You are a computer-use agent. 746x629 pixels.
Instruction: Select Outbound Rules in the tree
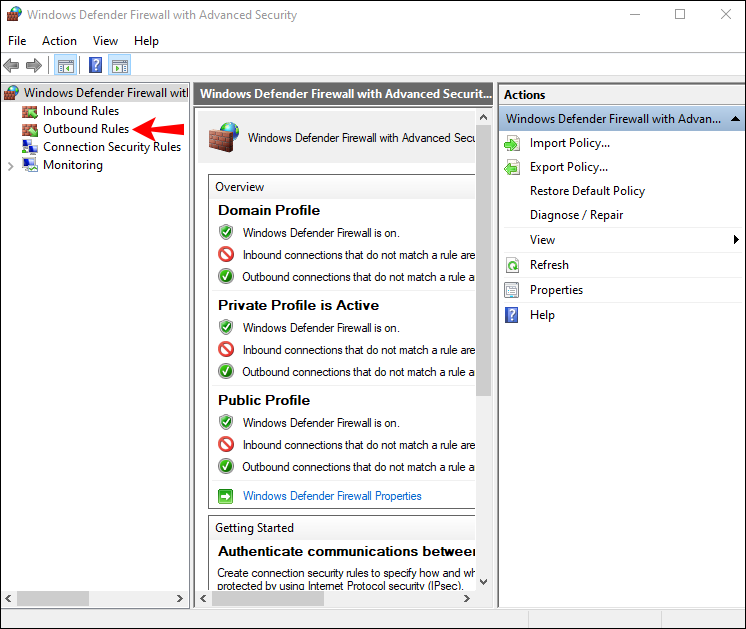(86, 129)
